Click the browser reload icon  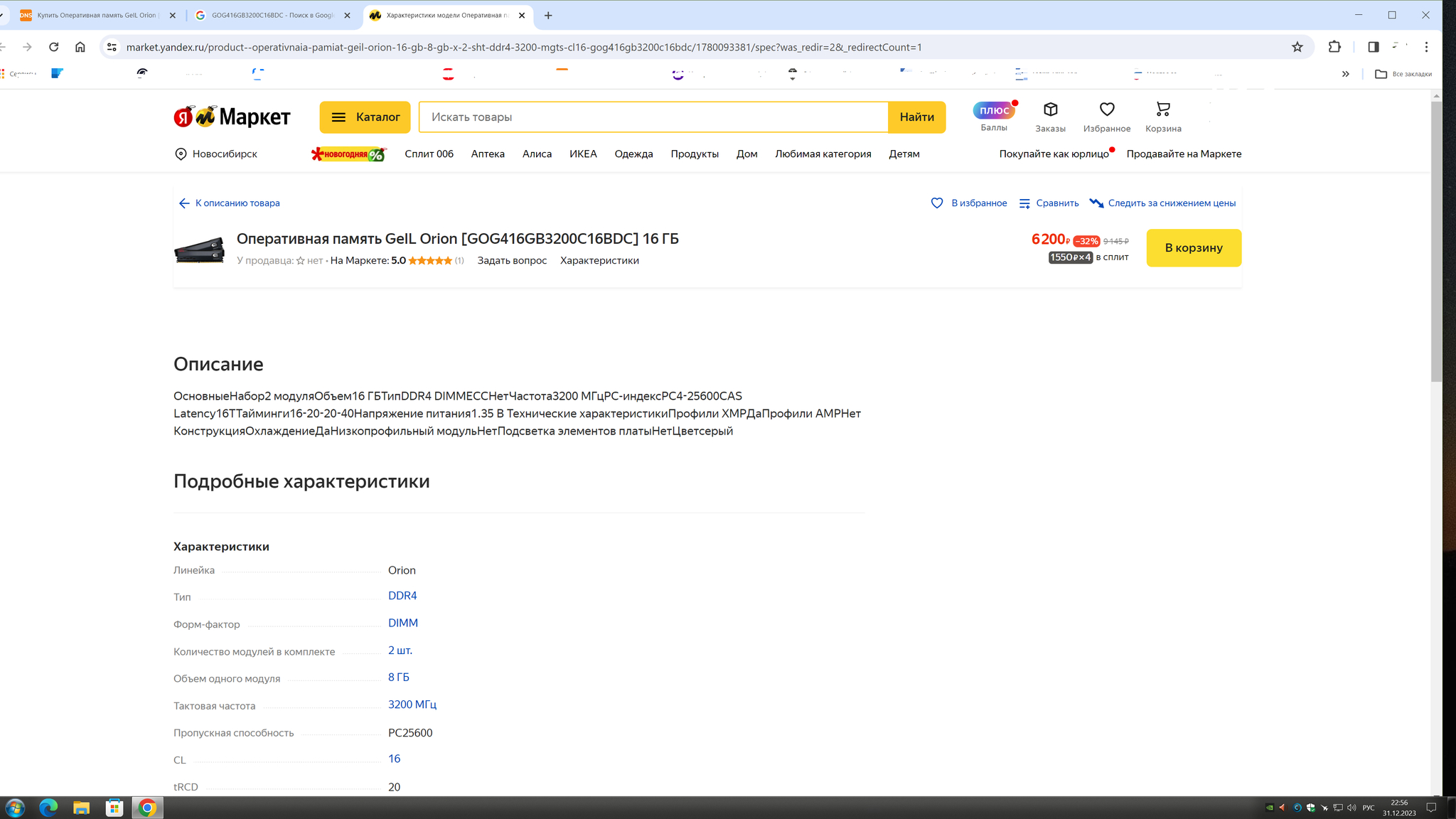coord(53,47)
